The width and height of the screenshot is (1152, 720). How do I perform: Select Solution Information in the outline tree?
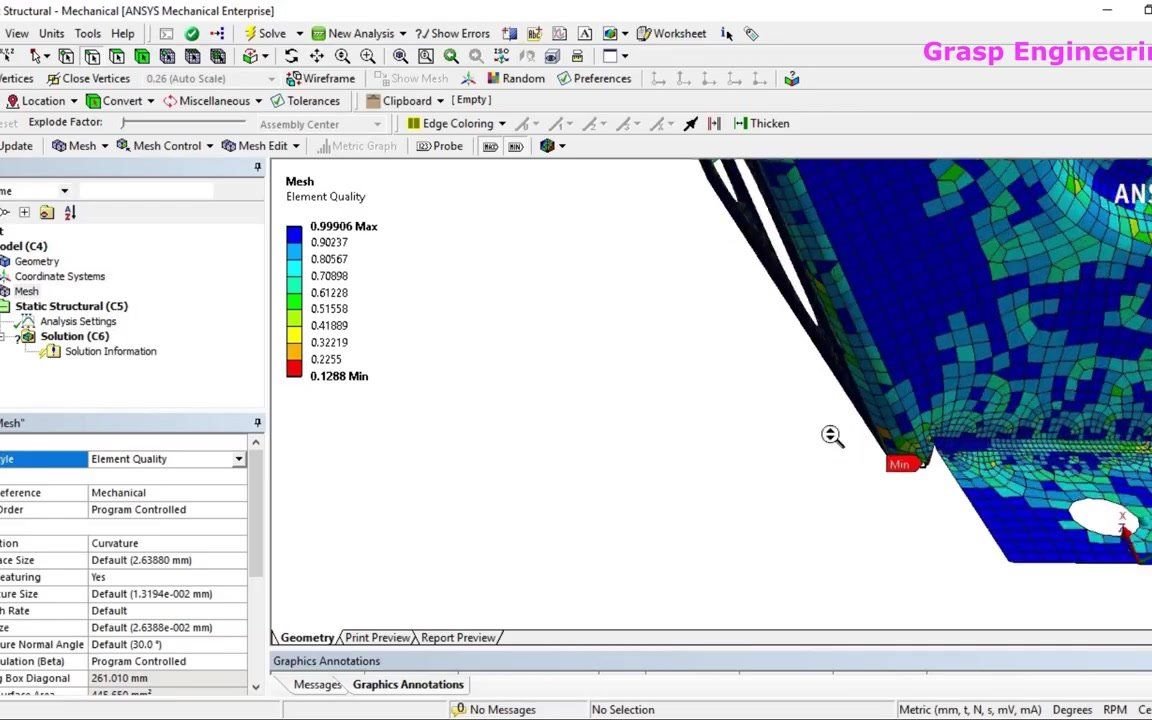111,351
